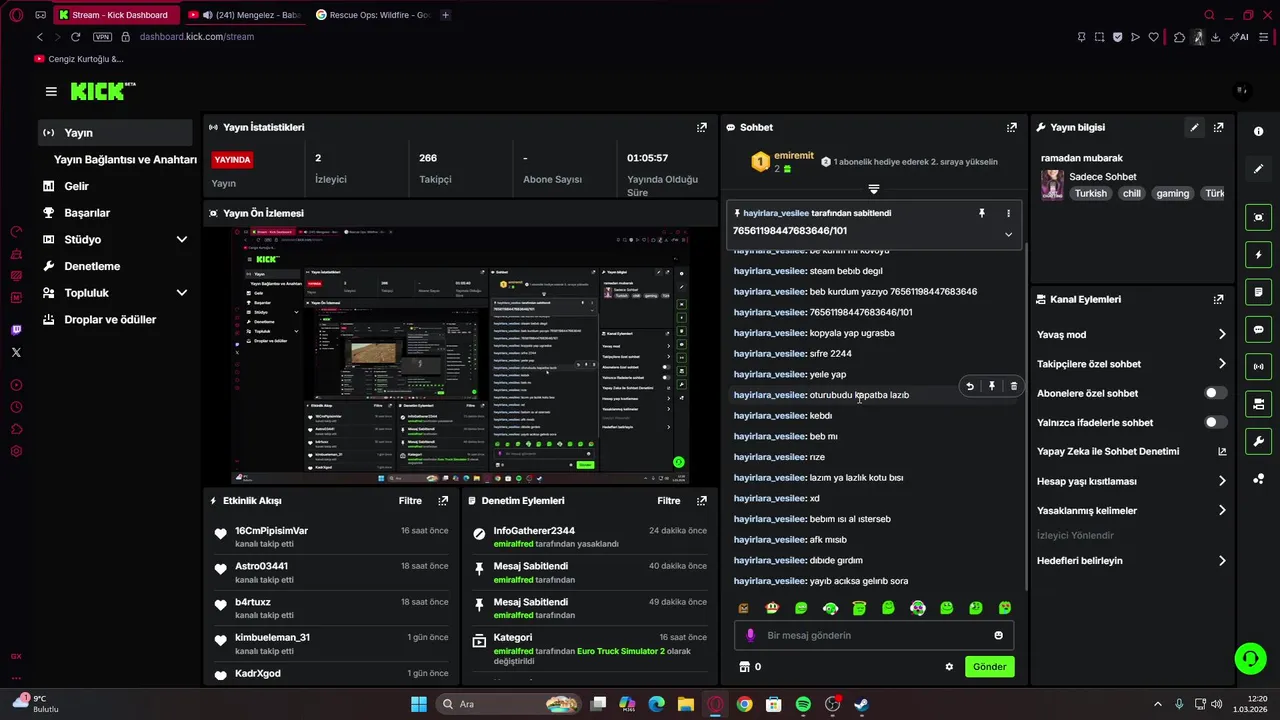Toggle the chat bubble widget in right rail
1280x720 pixels.
point(1258,329)
